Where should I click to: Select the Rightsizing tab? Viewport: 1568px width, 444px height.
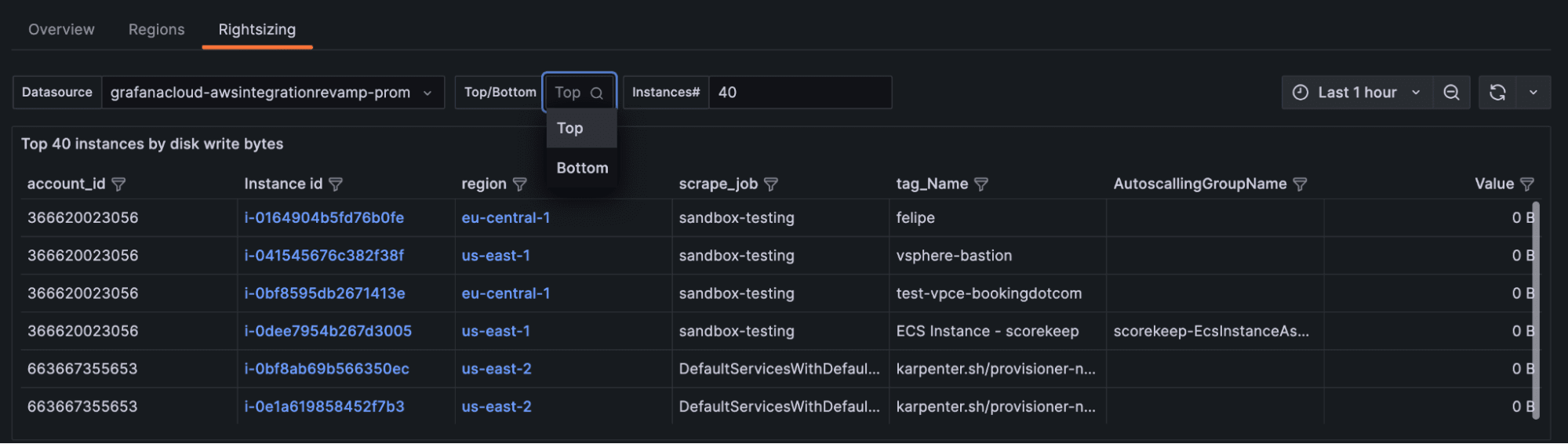point(257,30)
